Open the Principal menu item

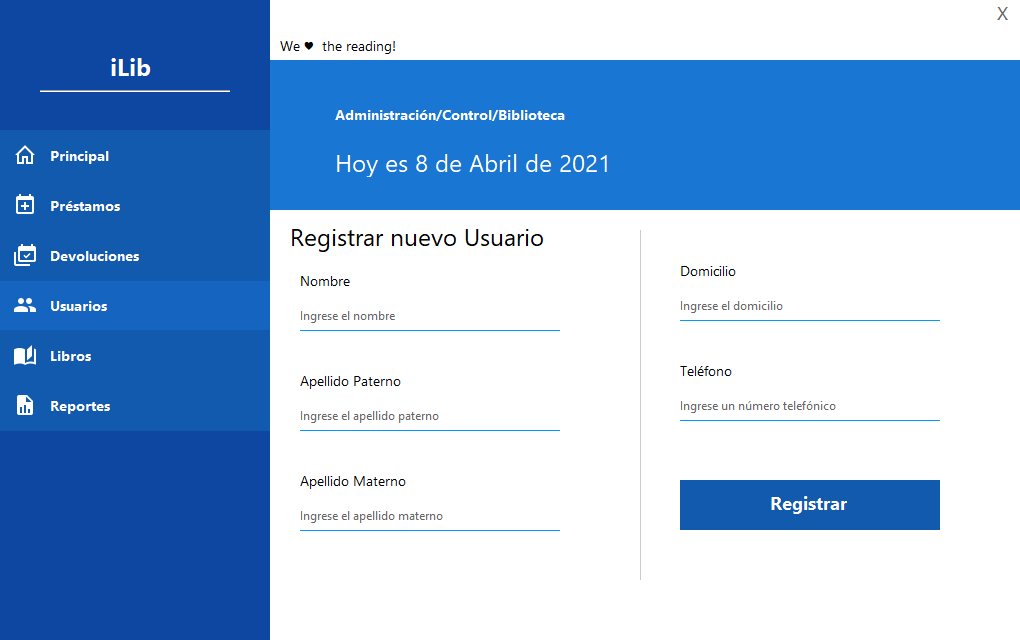pyautogui.click(x=135, y=155)
